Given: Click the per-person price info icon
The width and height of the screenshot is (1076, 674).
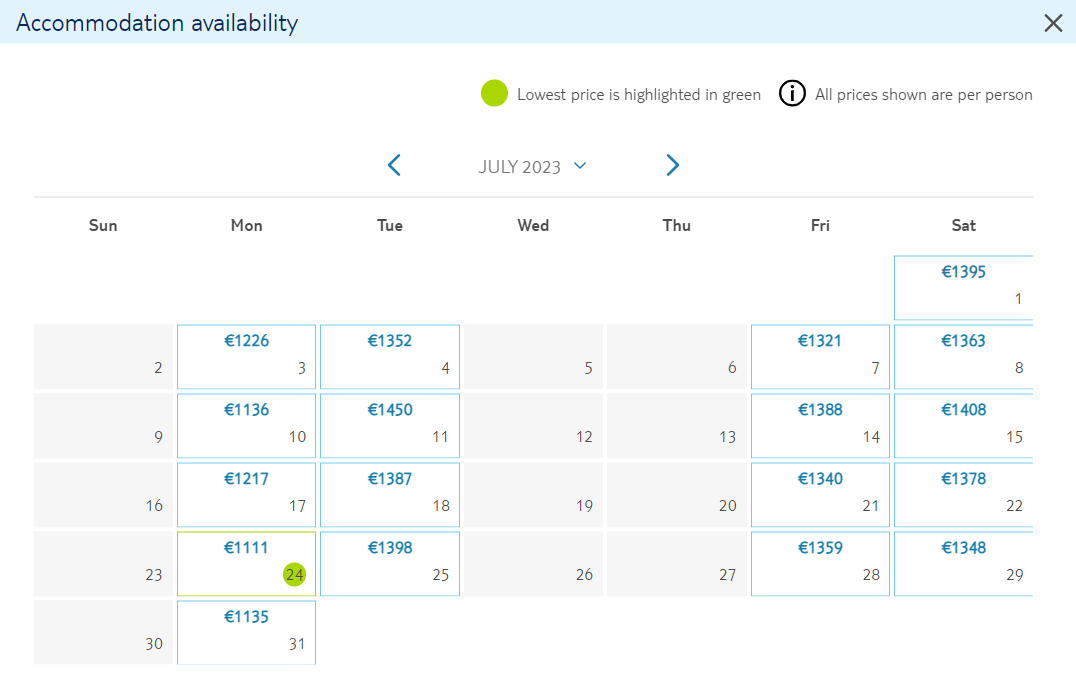Looking at the screenshot, I should click(x=792, y=93).
